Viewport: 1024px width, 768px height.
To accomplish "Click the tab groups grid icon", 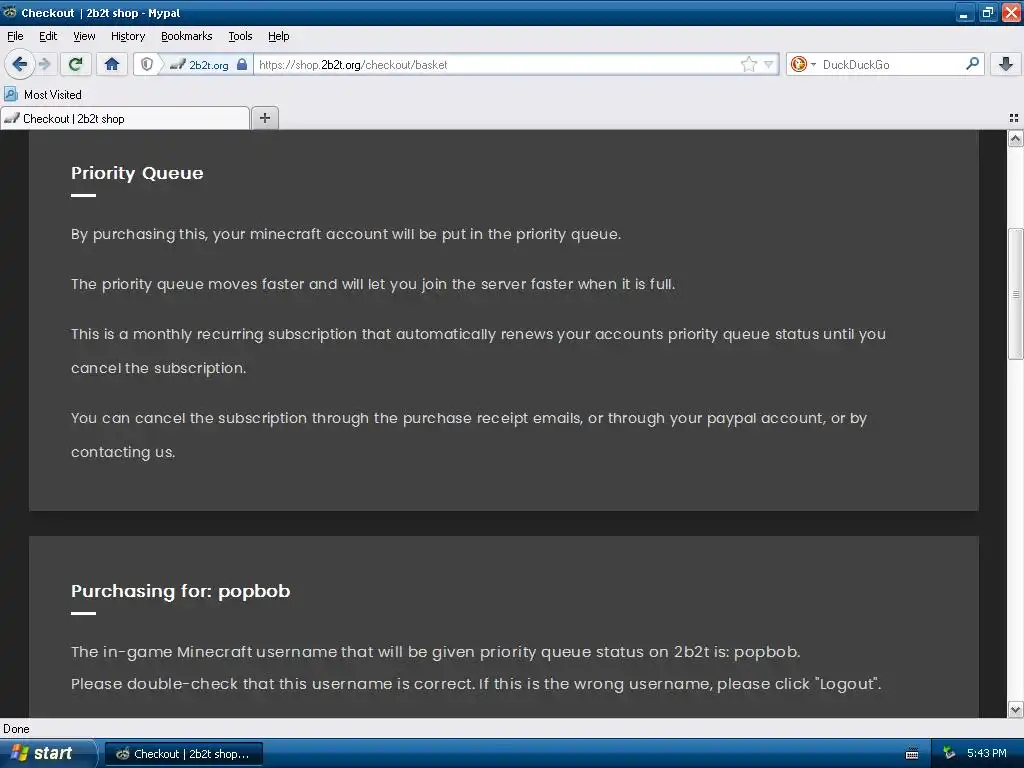I will coord(1014,118).
